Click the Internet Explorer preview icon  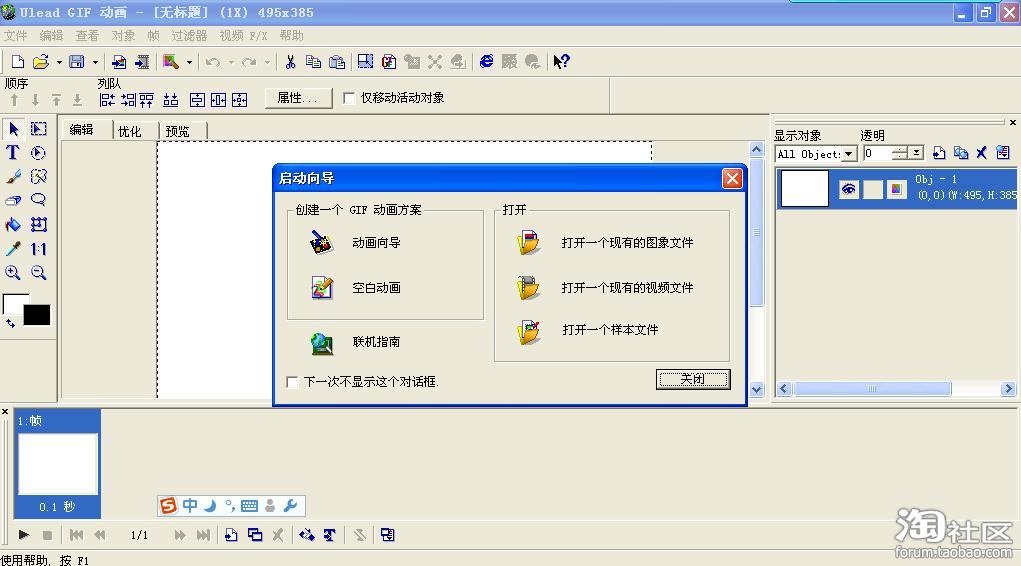click(486, 62)
